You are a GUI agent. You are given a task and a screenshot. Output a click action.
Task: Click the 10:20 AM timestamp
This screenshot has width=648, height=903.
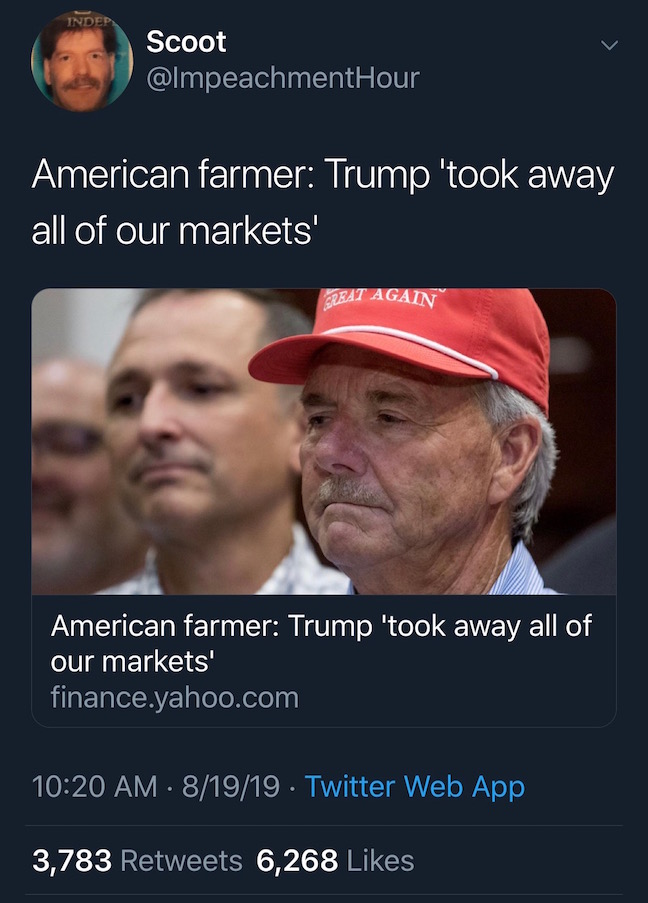pyautogui.click(x=94, y=787)
